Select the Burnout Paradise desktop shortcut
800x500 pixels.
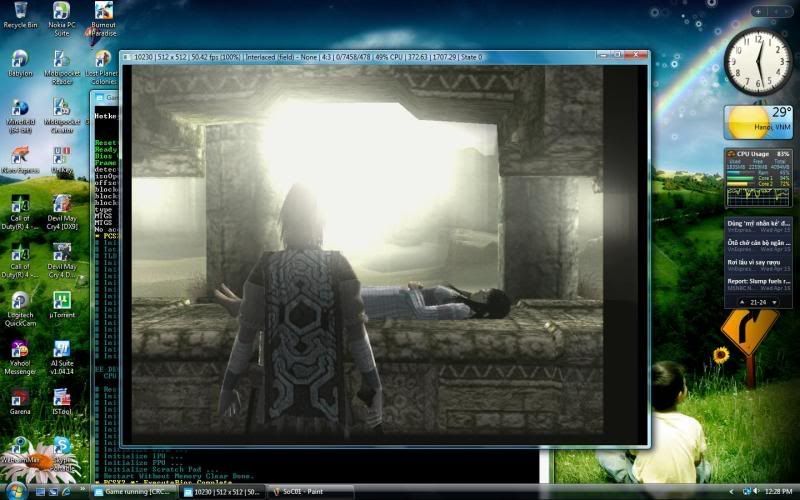point(104,19)
